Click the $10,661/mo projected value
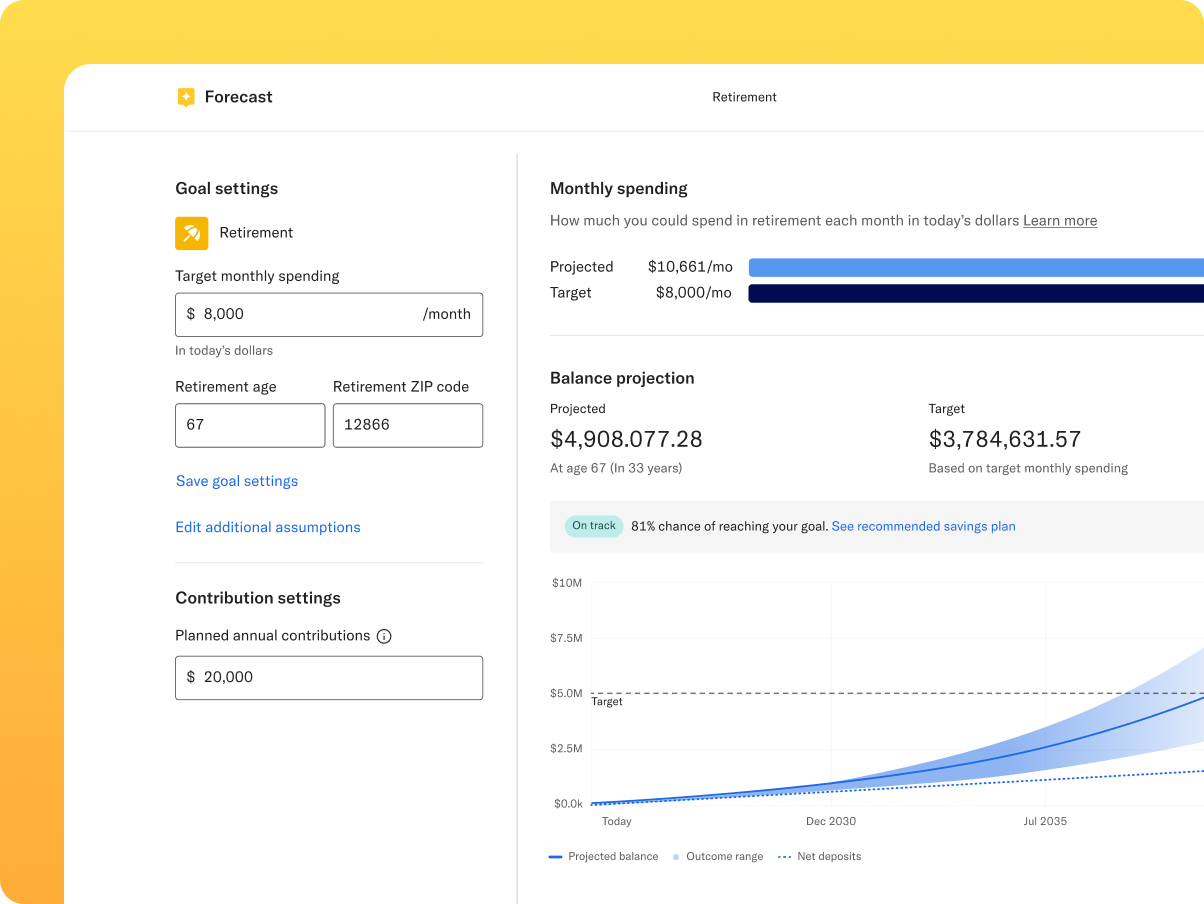The image size is (1204, 904). pyautogui.click(x=689, y=267)
